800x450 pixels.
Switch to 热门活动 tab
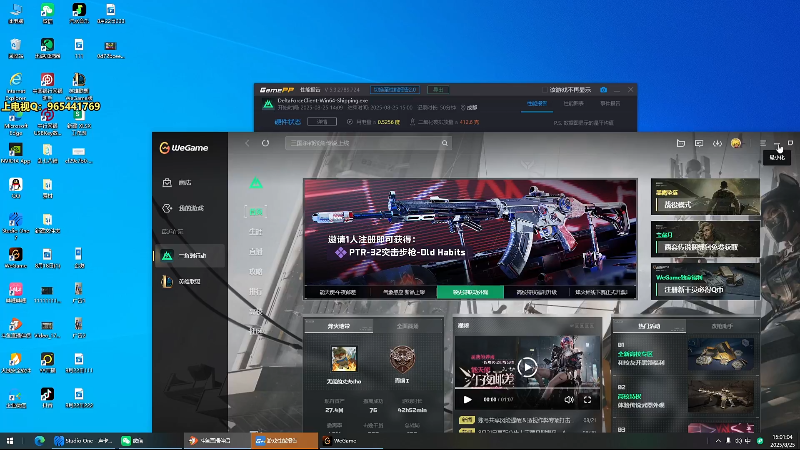point(649,326)
